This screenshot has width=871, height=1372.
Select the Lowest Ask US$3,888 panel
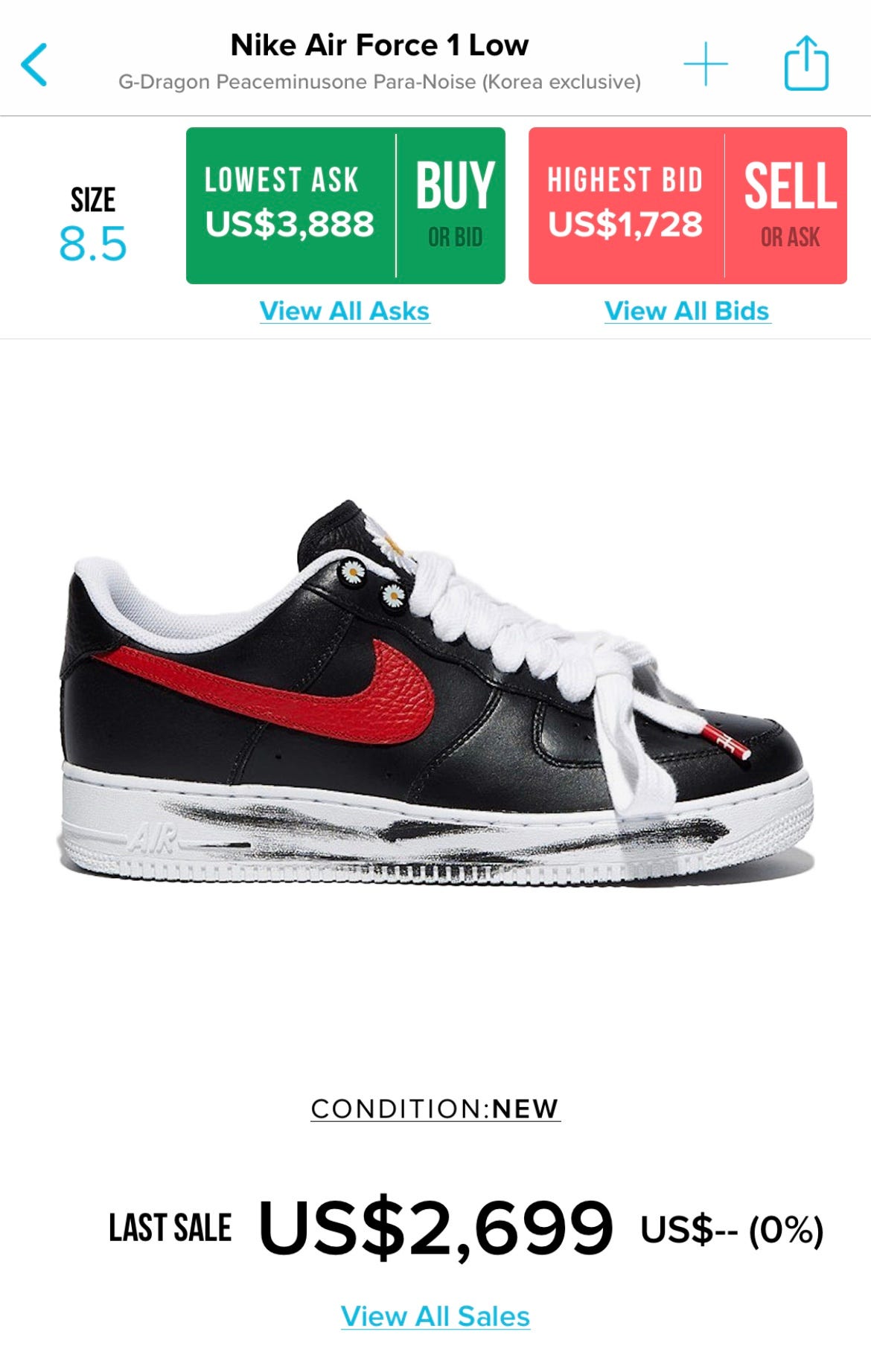(290, 205)
